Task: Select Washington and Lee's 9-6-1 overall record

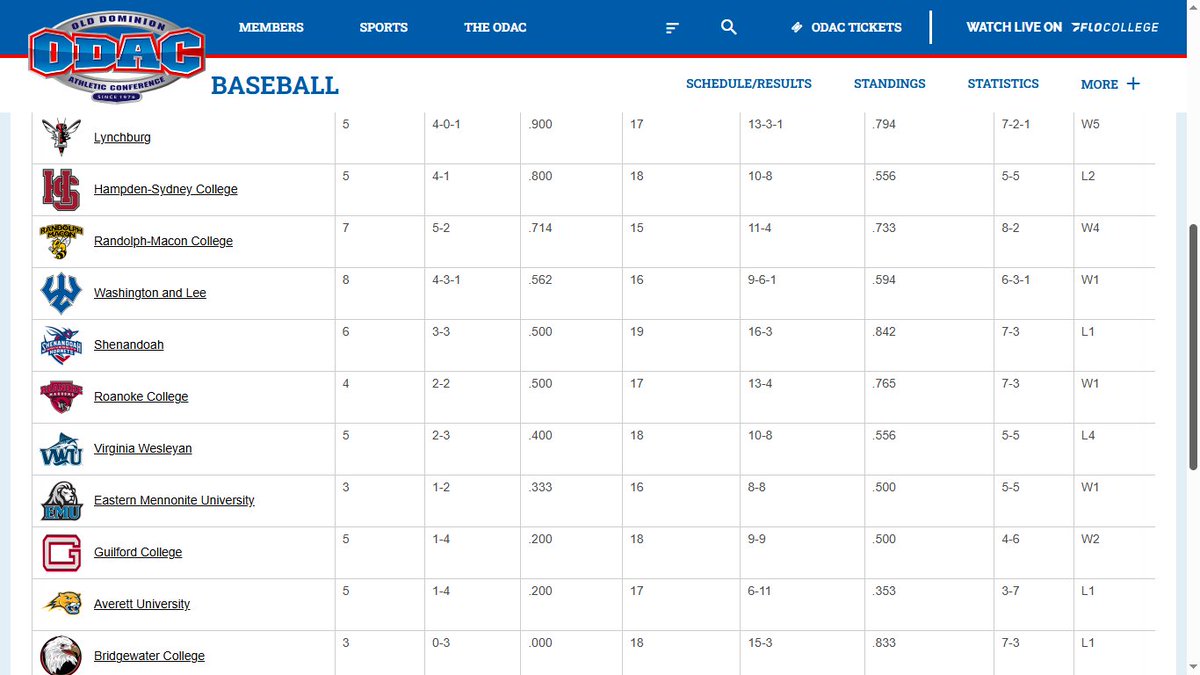Action: point(764,280)
